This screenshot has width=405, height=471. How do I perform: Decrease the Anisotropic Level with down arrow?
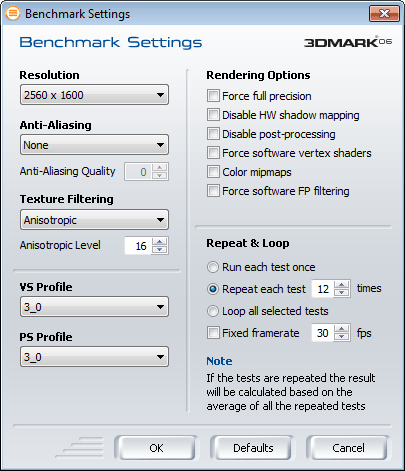[160, 250]
